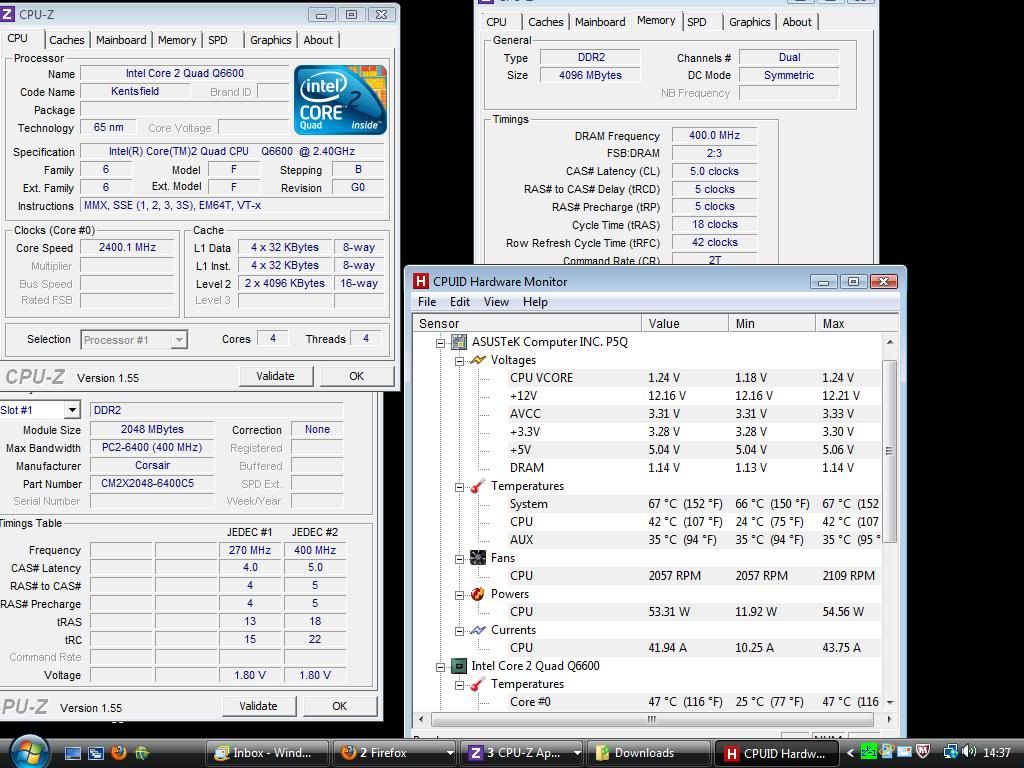Click the thermometer icon under Intel Core 2 Quad Q6600
This screenshot has width=1024, height=768.
pyautogui.click(x=478, y=684)
